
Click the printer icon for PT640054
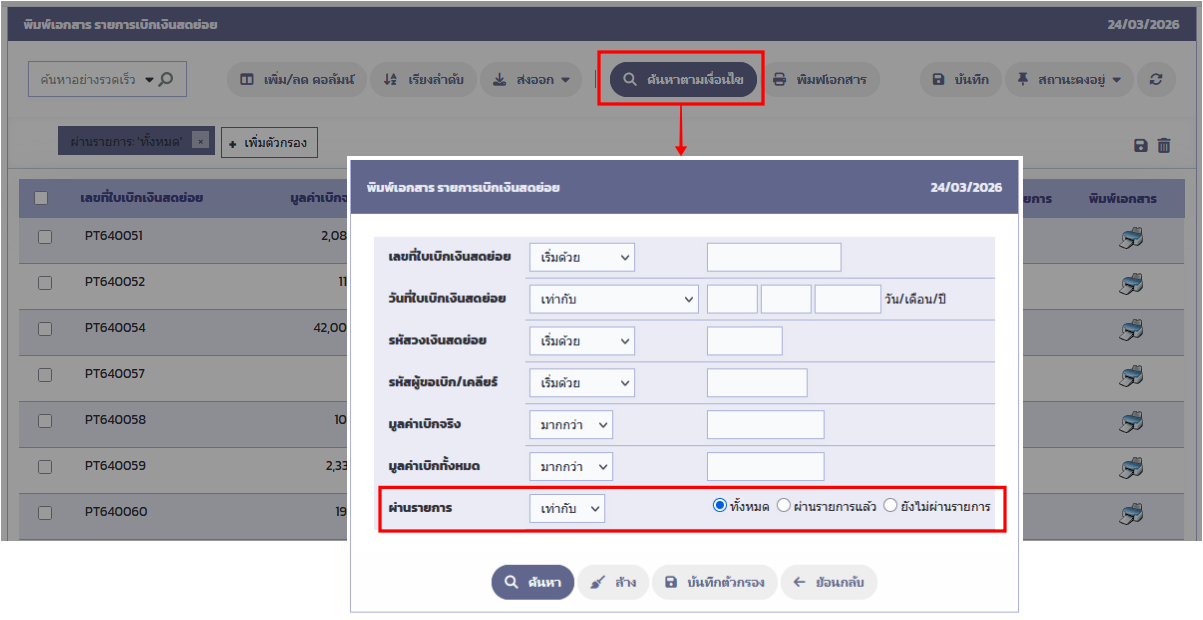(1131, 329)
